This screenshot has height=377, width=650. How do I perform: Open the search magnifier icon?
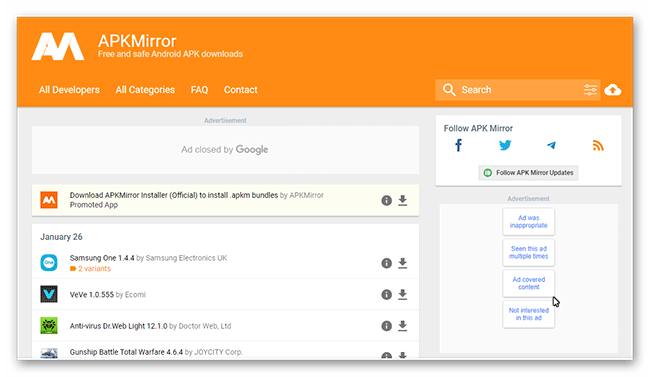(449, 90)
